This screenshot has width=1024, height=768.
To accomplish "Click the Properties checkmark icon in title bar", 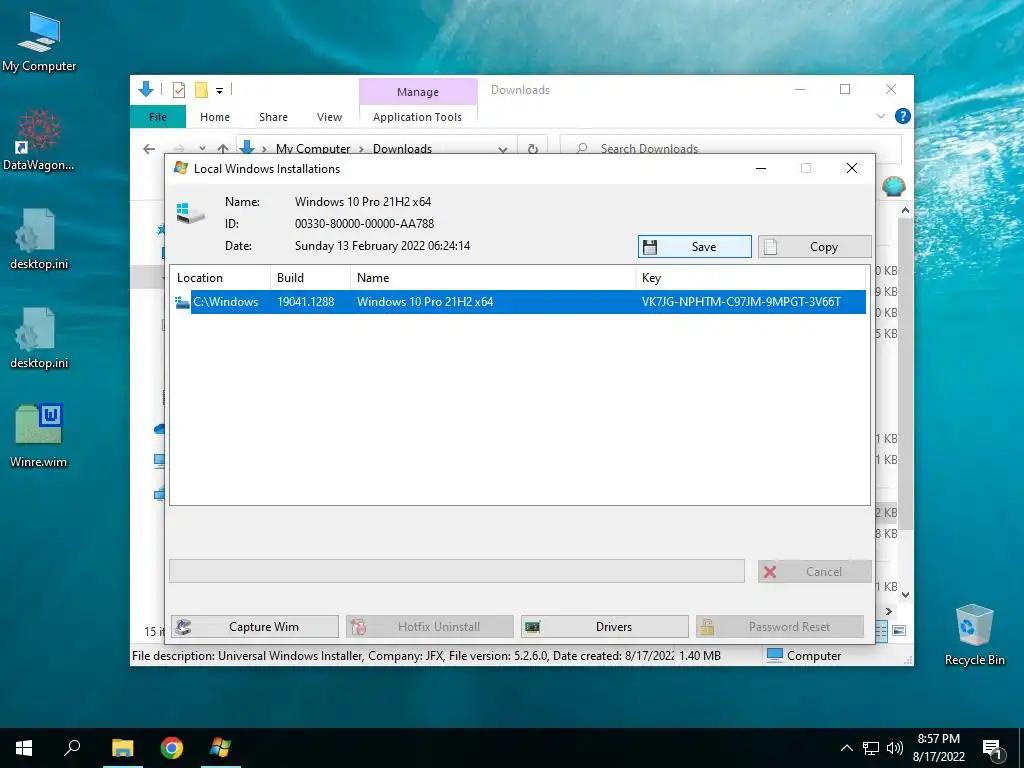I will pyautogui.click(x=178, y=90).
